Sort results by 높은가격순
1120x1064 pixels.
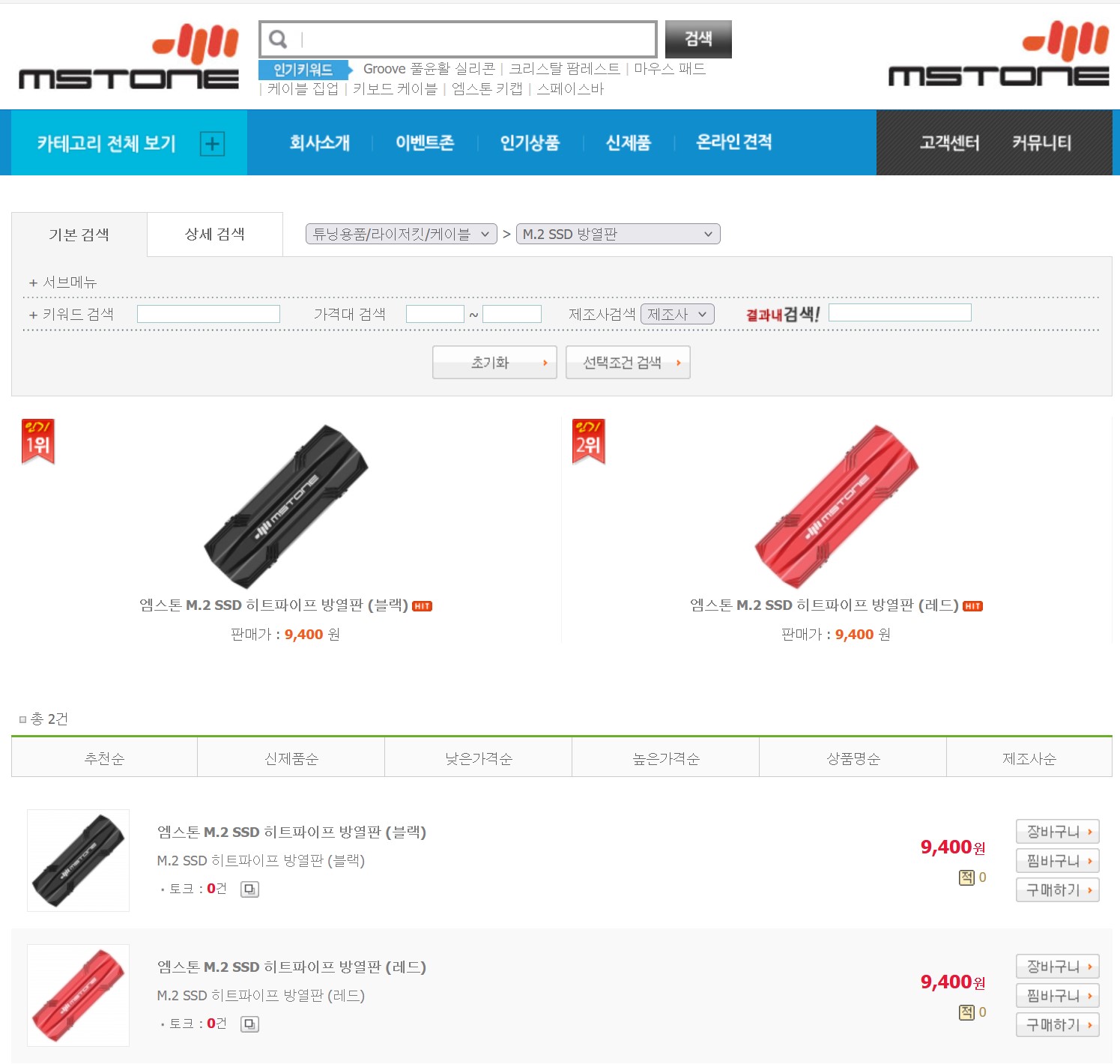pos(666,758)
